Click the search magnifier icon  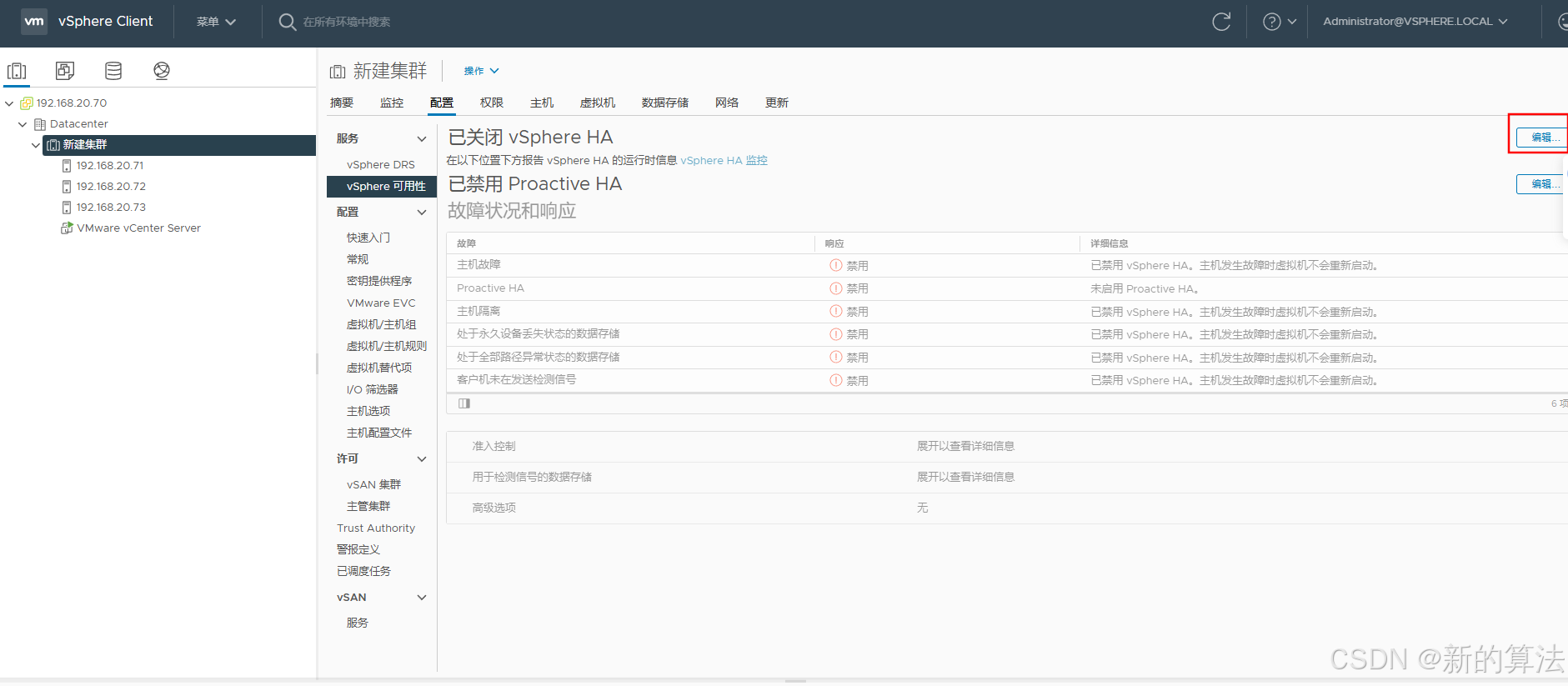287,22
